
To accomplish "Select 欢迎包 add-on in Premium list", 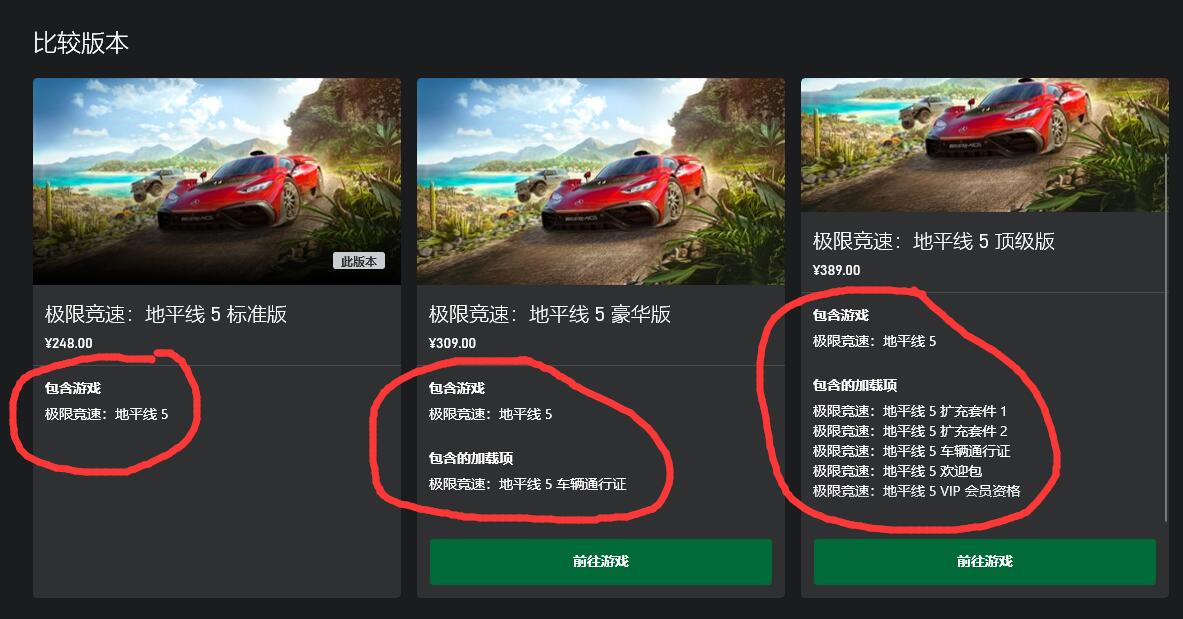I will click(897, 471).
